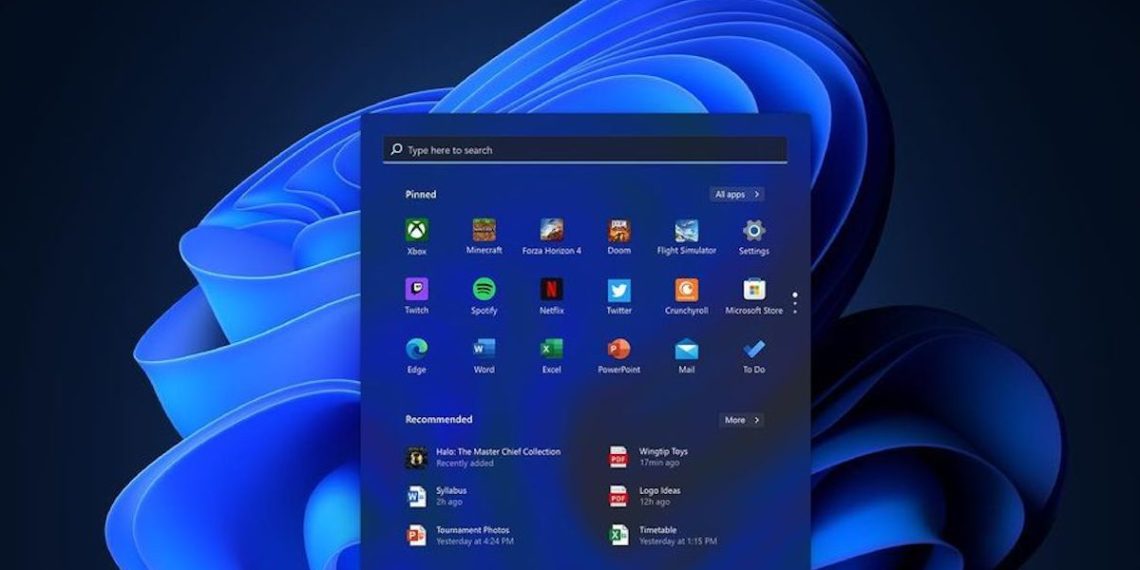Viewport: 1140px width, 570px height.
Task: Open Tournament Photos presentation
Action: (x=459, y=535)
